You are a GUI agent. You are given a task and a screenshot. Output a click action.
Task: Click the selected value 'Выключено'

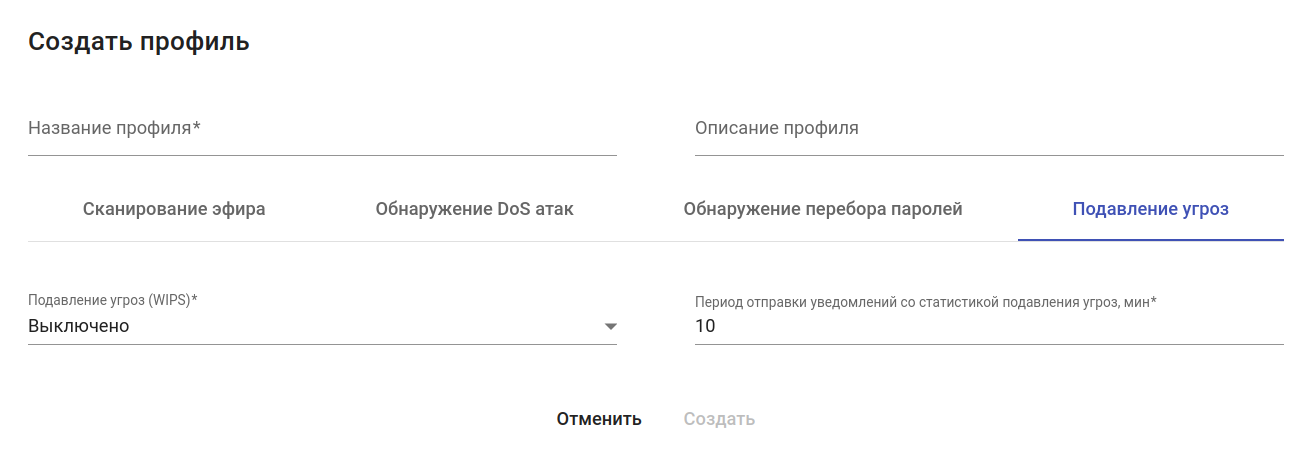point(79,326)
